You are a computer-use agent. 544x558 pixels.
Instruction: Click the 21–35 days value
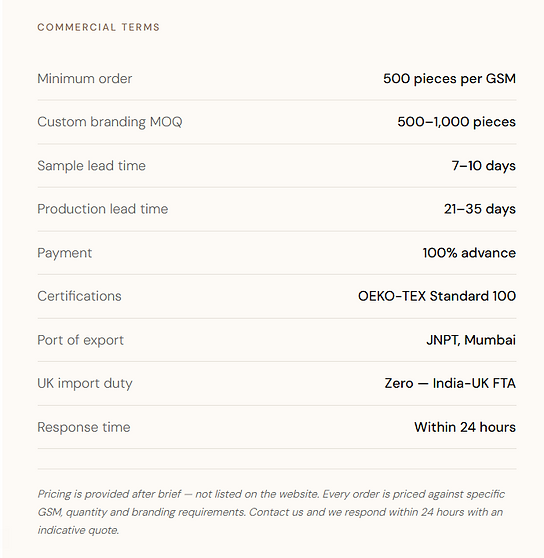point(480,209)
